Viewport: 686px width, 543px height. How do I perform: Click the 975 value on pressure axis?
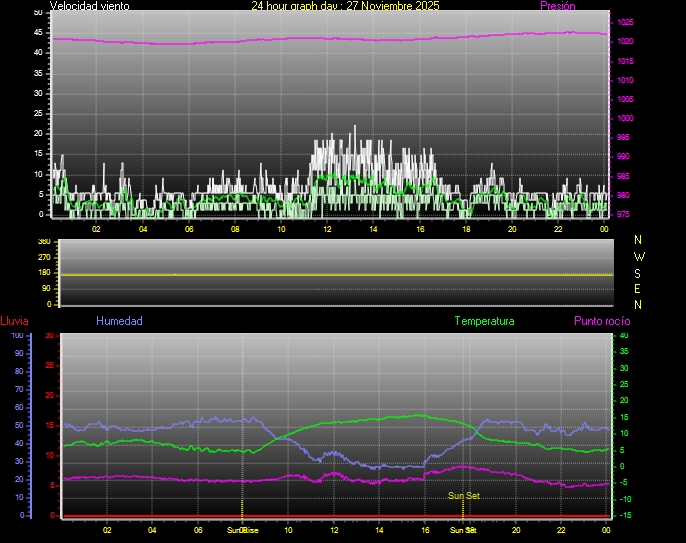point(625,214)
